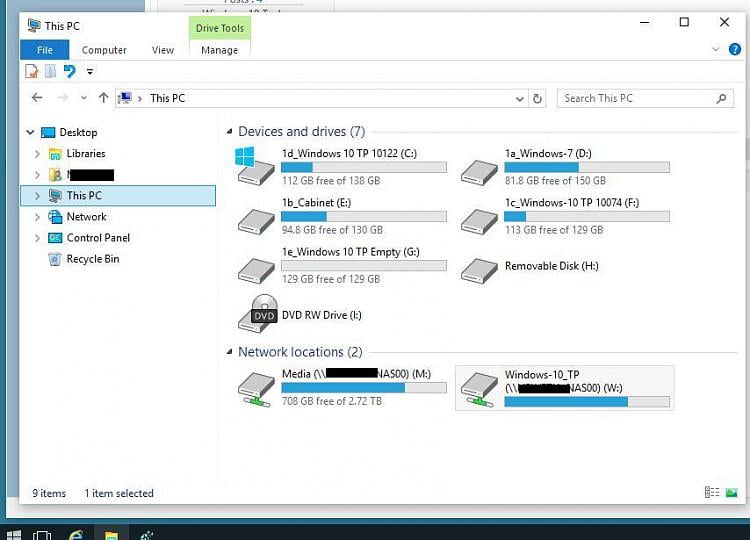Click the '129 GB free of 129 GB' text
The width and height of the screenshot is (750, 540).
[x=331, y=279]
